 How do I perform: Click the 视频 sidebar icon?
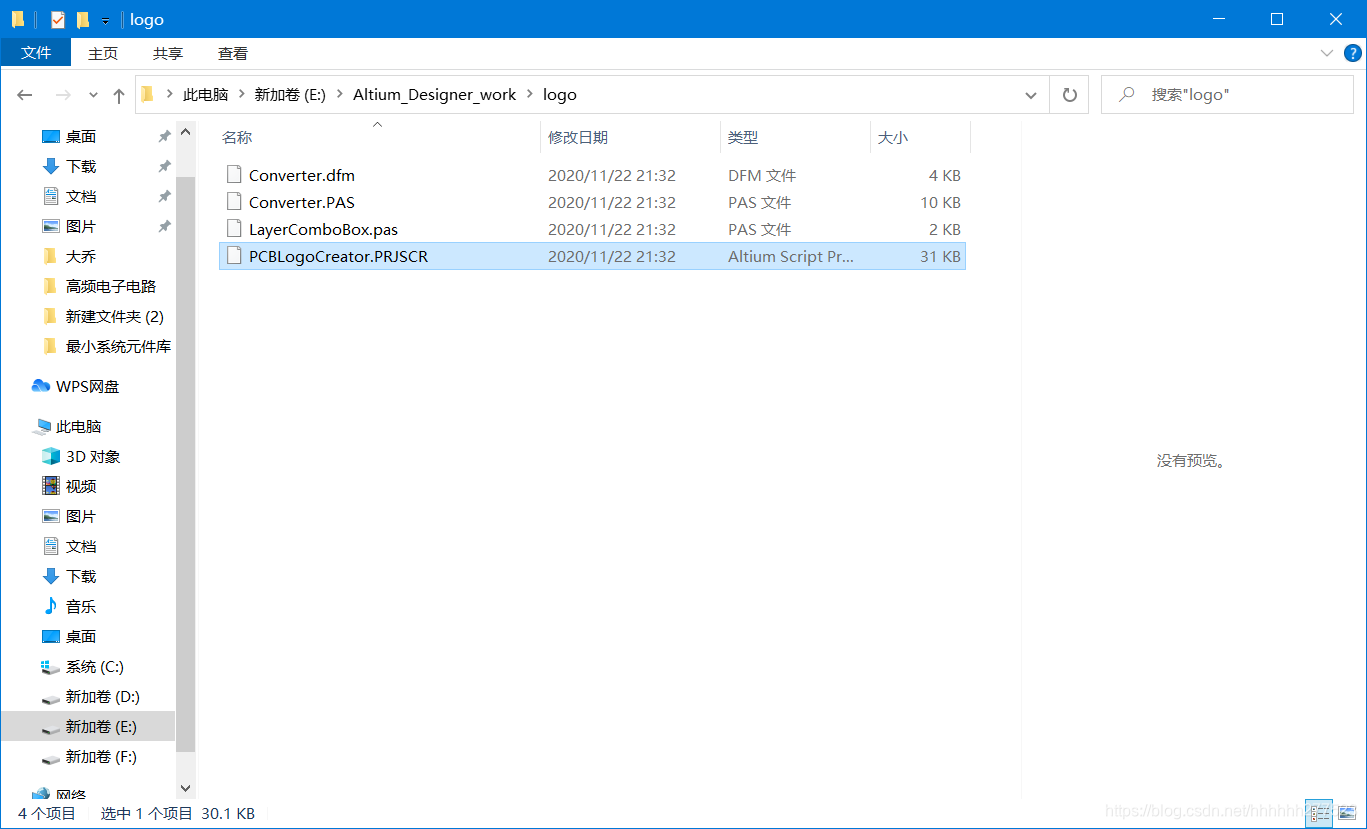(51, 486)
